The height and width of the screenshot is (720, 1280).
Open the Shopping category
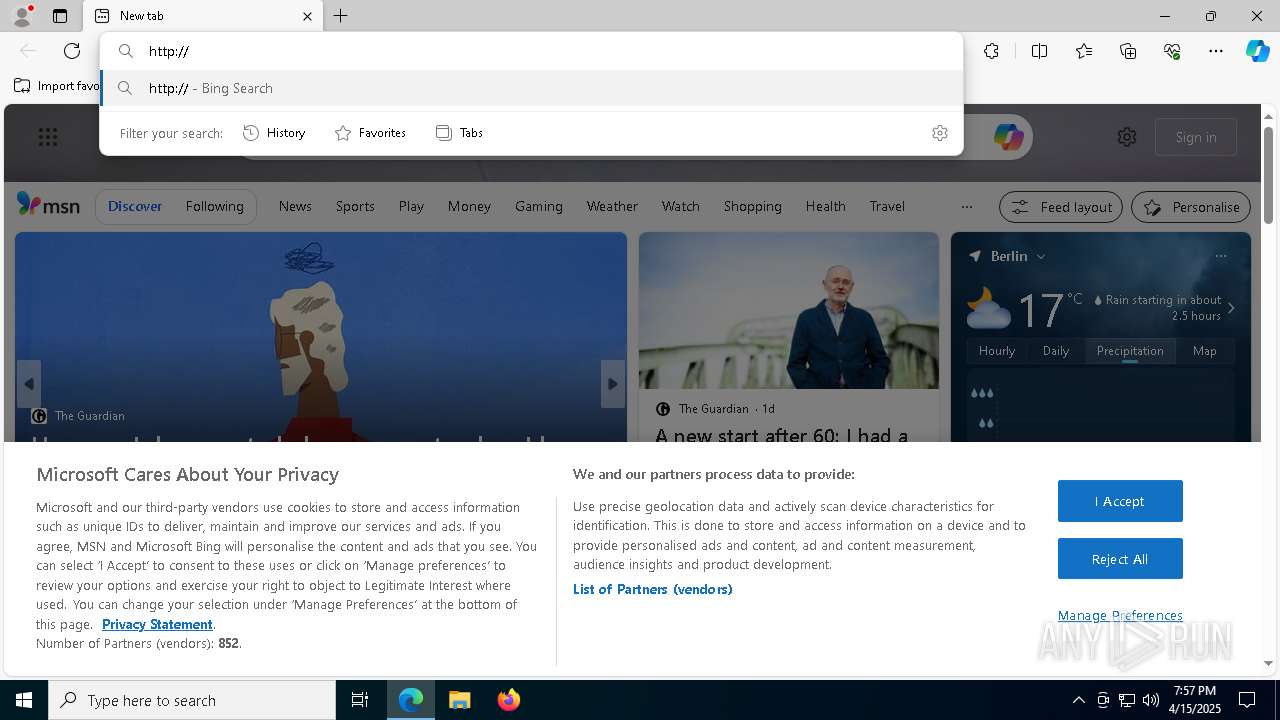click(752, 206)
